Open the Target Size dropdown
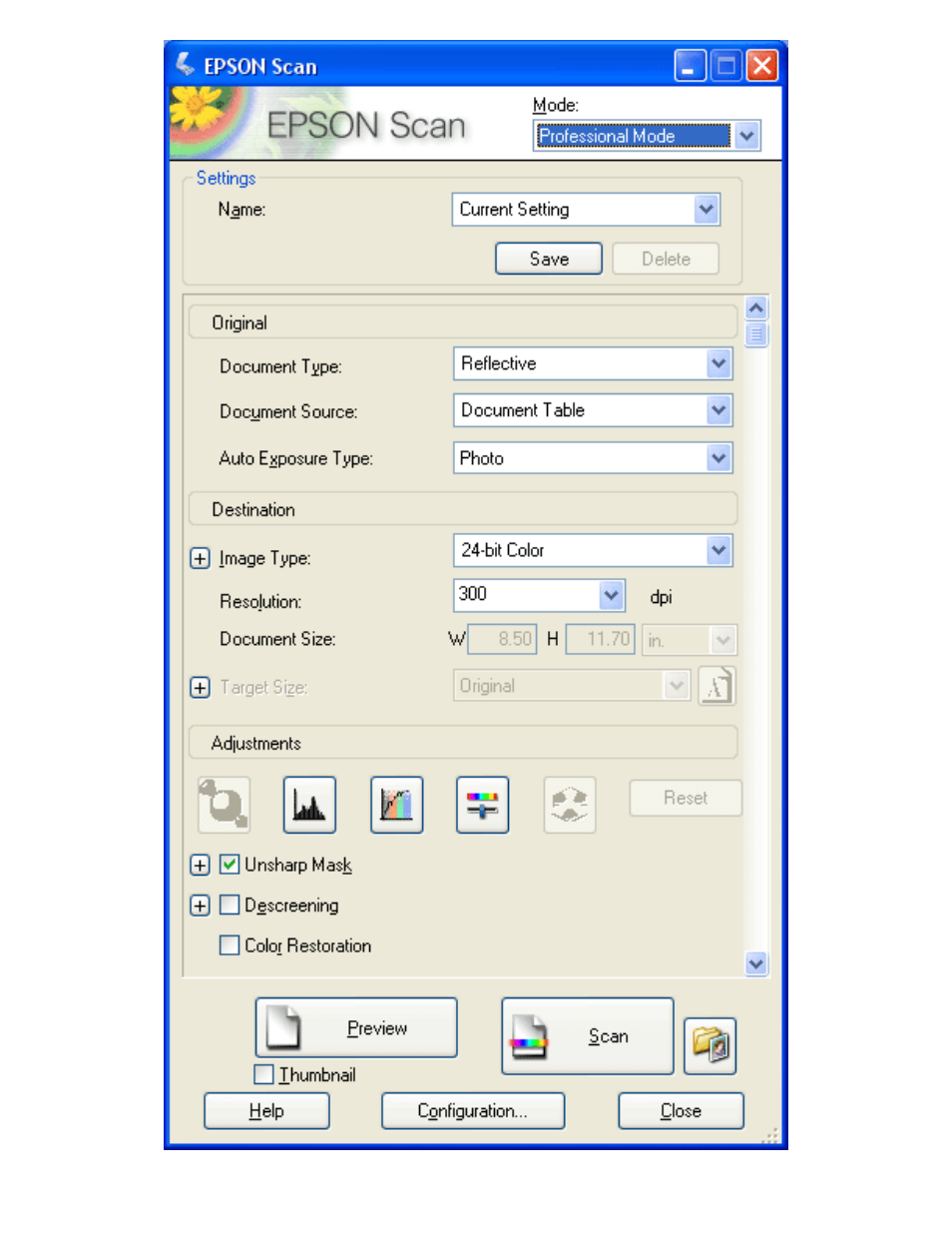The width and height of the screenshot is (952, 1233). 572,686
